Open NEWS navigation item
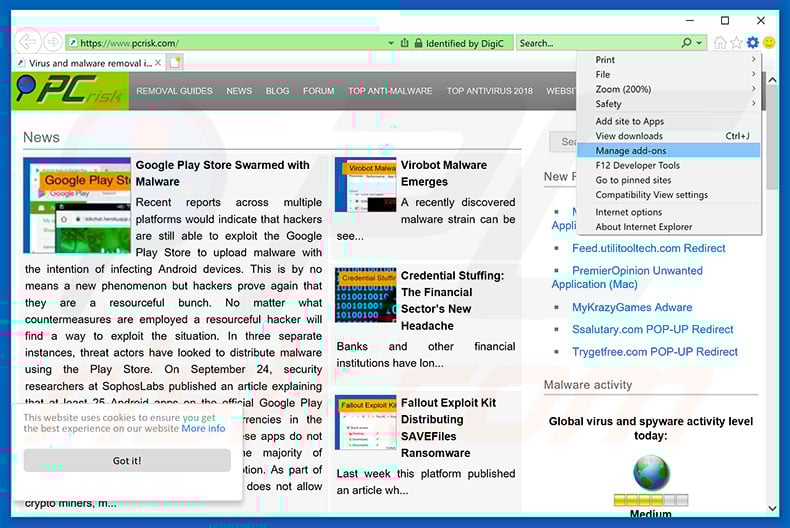Screen dimensions: 790x528 (239, 91)
